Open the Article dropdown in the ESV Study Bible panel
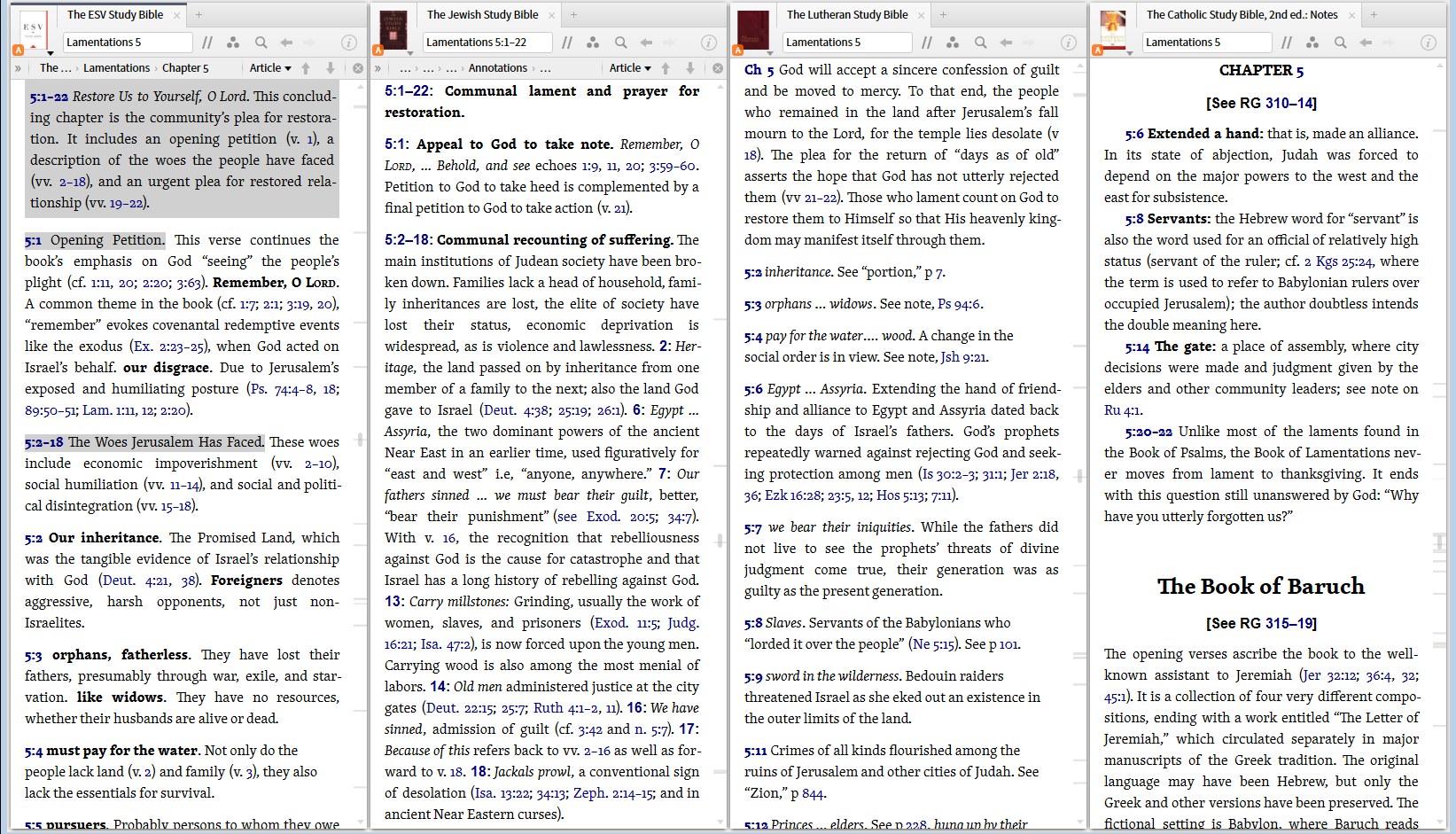Viewport: 1456px width, 834px height. pos(270,68)
